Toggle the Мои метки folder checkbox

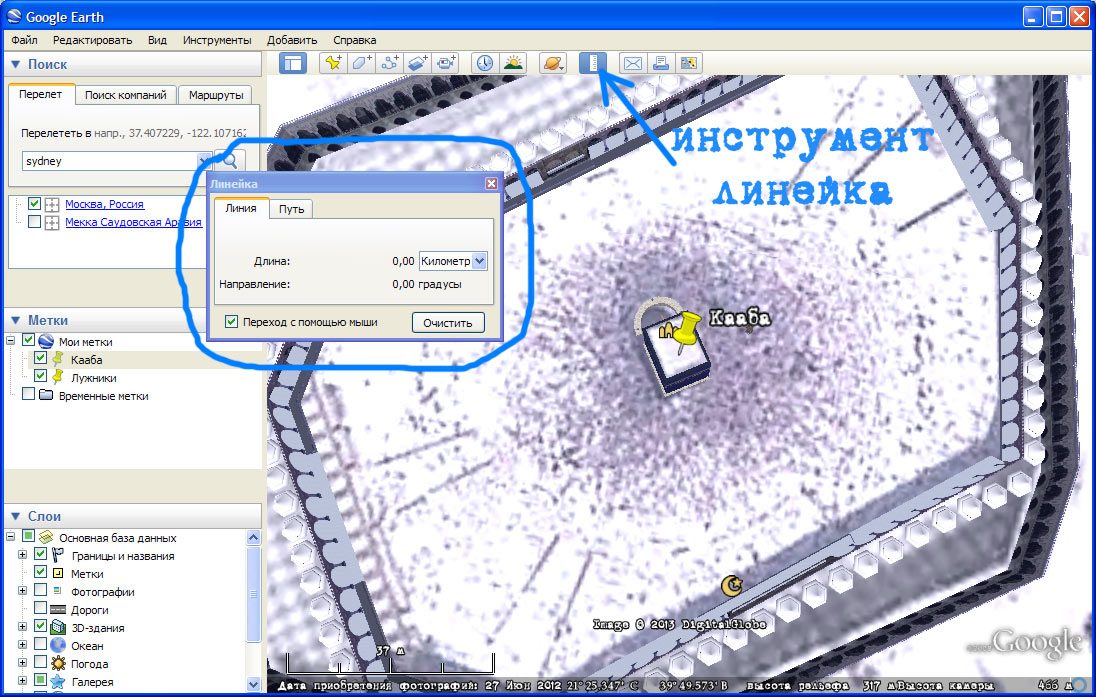click(29, 341)
